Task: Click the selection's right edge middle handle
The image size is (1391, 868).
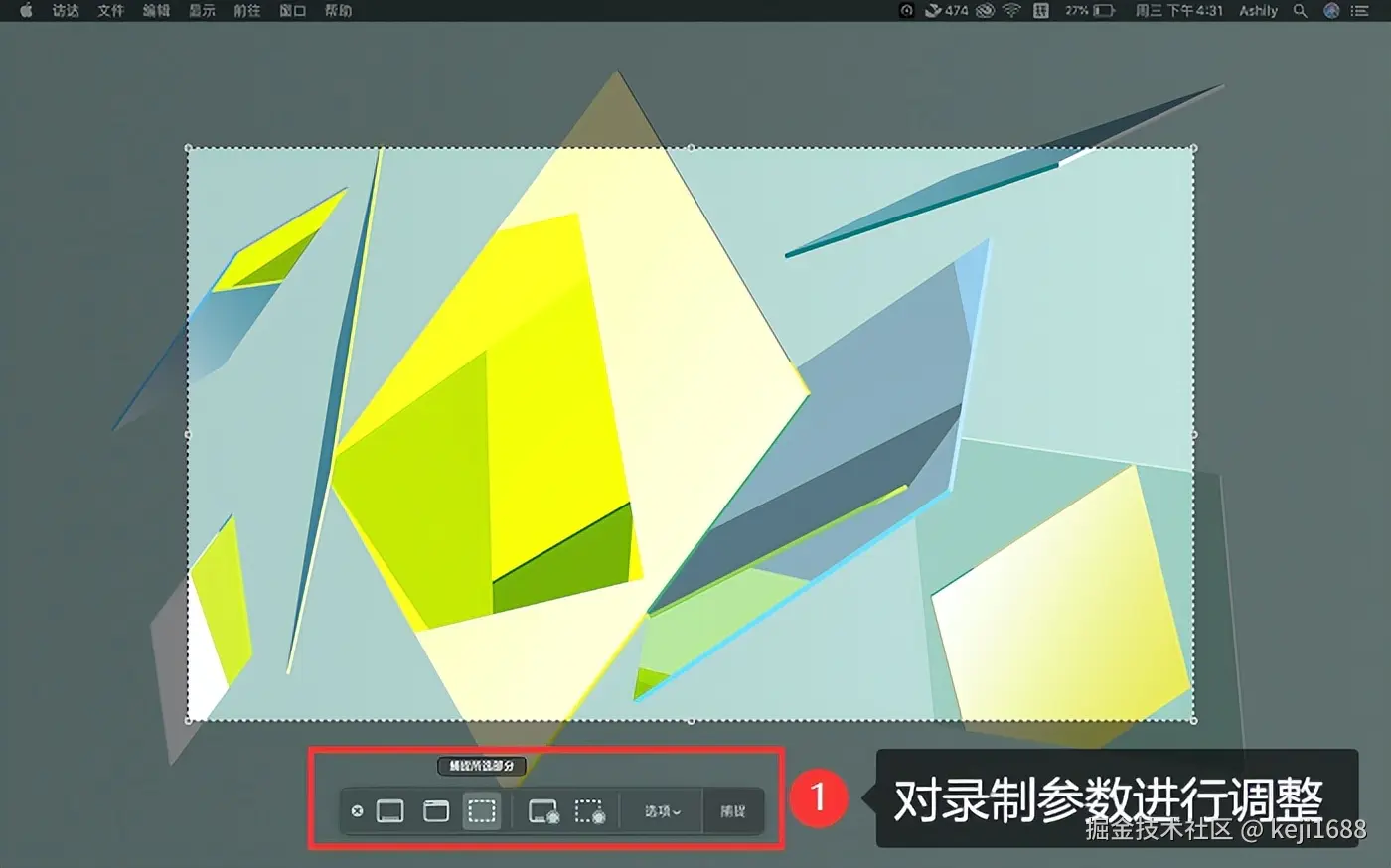Action: (1193, 434)
